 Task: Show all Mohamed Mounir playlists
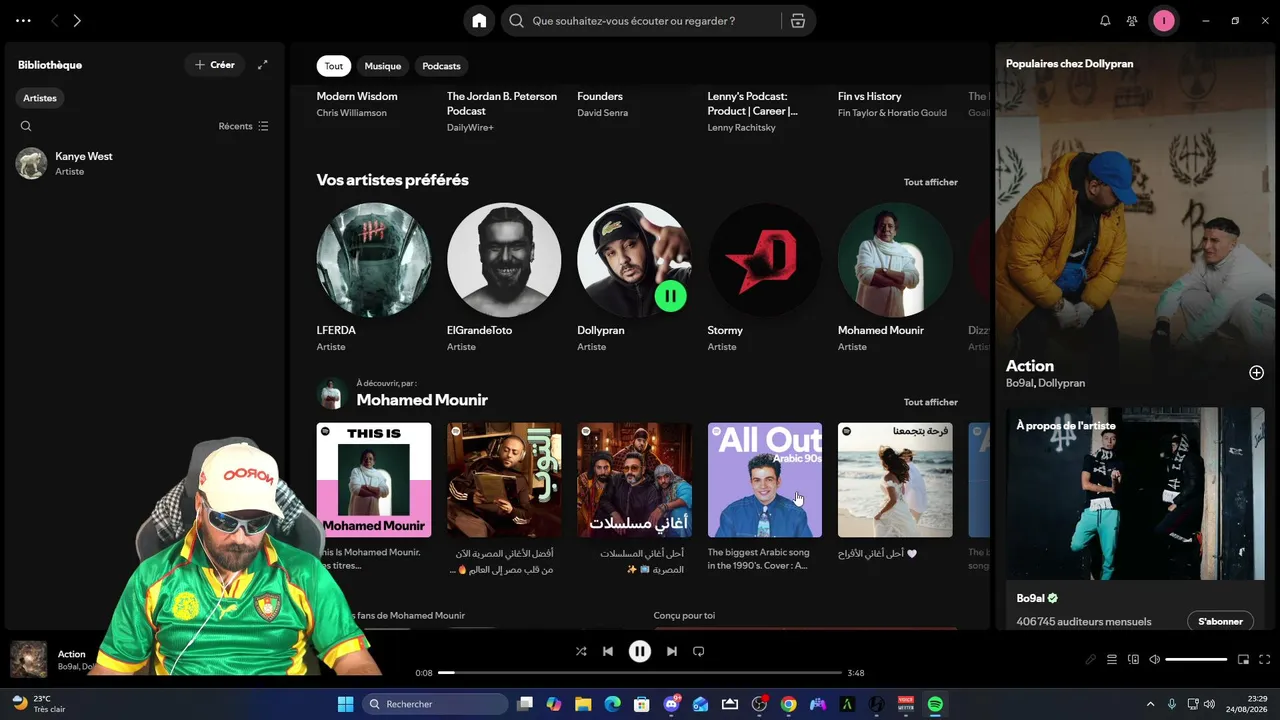coord(931,402)
